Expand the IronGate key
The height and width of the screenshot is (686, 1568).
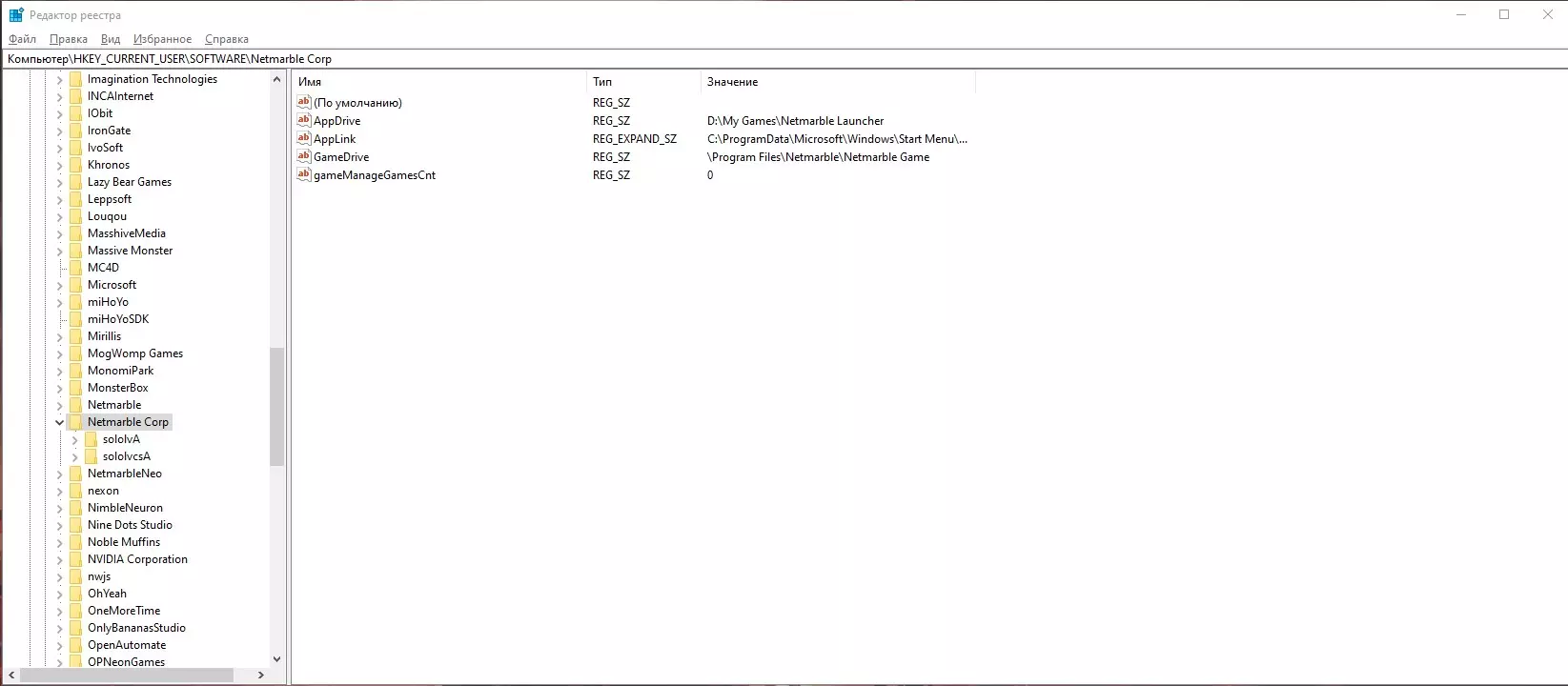[x=59, y=131]
